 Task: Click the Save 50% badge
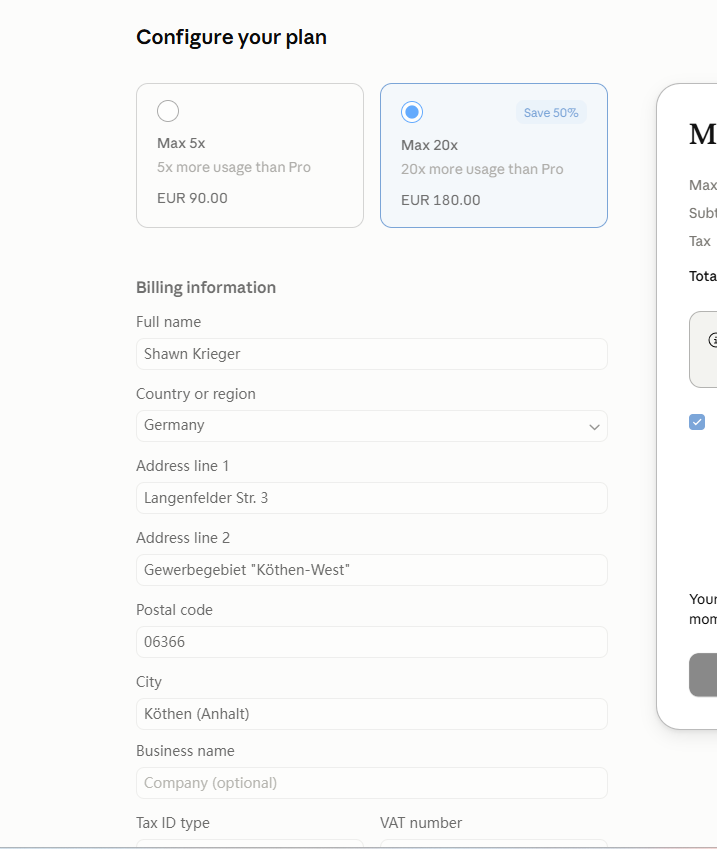coord(551,113)
